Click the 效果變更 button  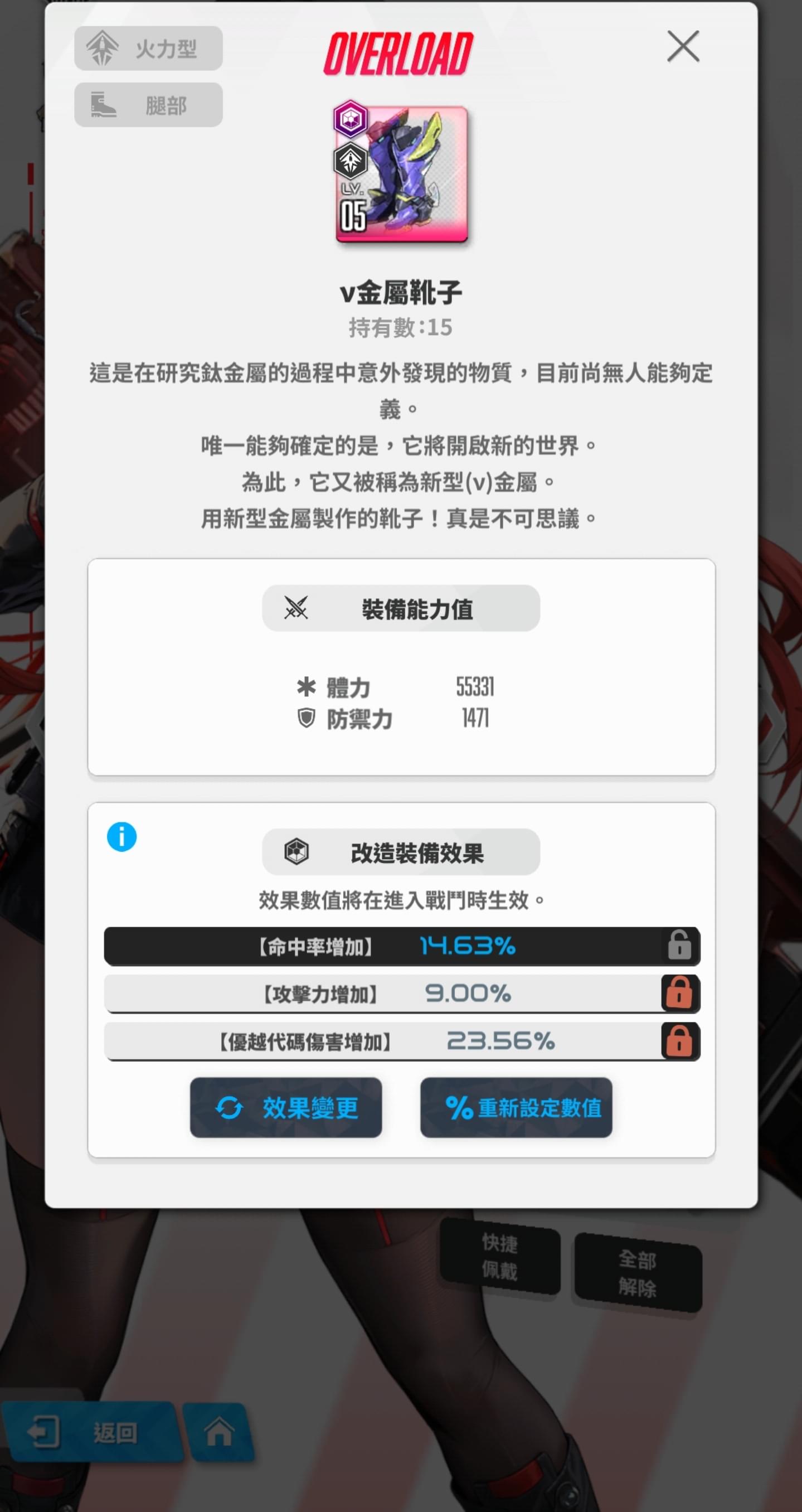click(286, 1108)
